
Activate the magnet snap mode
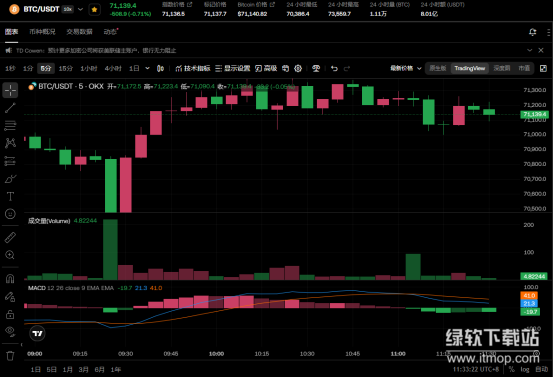point(10,279)
